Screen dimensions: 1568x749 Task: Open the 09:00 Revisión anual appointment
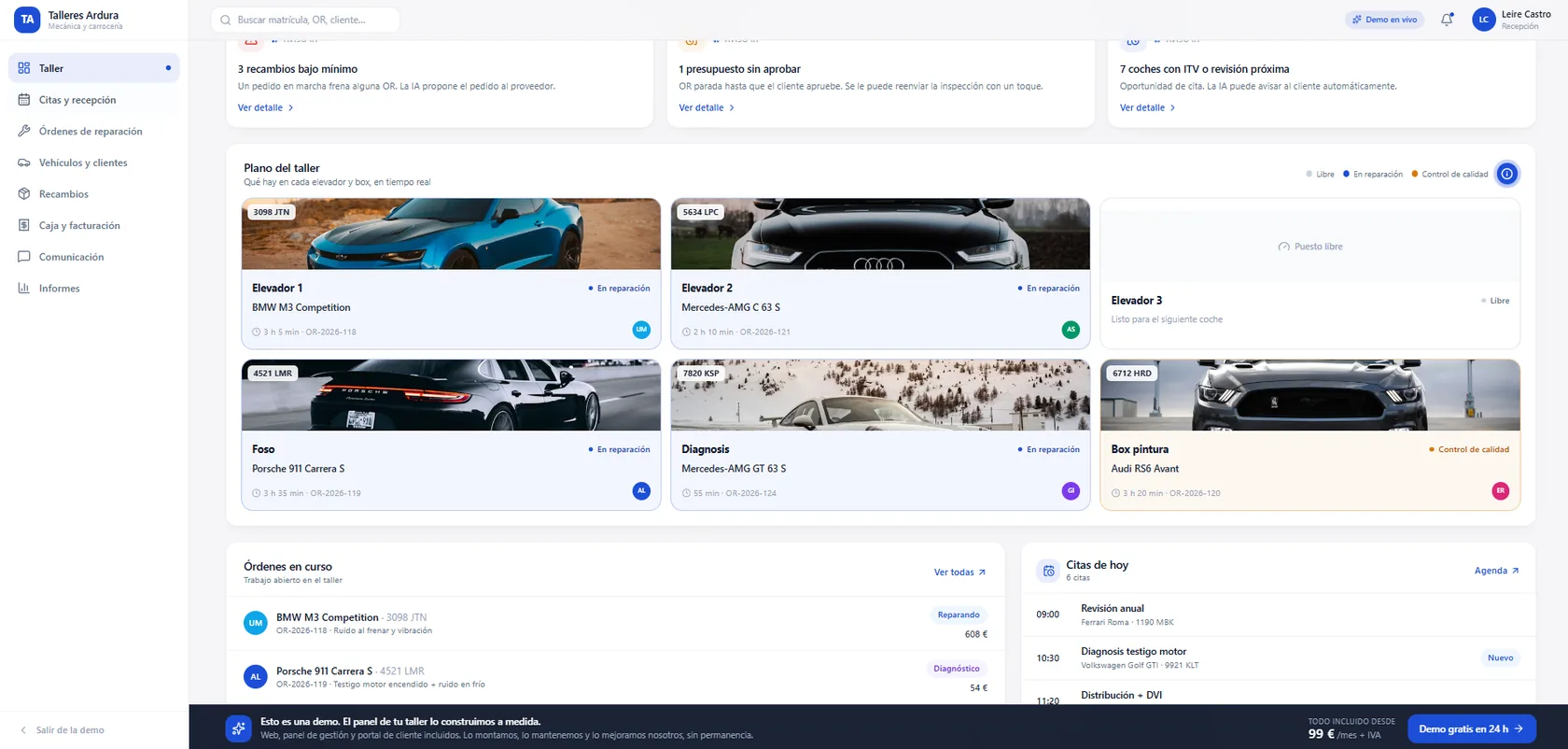1278,615
